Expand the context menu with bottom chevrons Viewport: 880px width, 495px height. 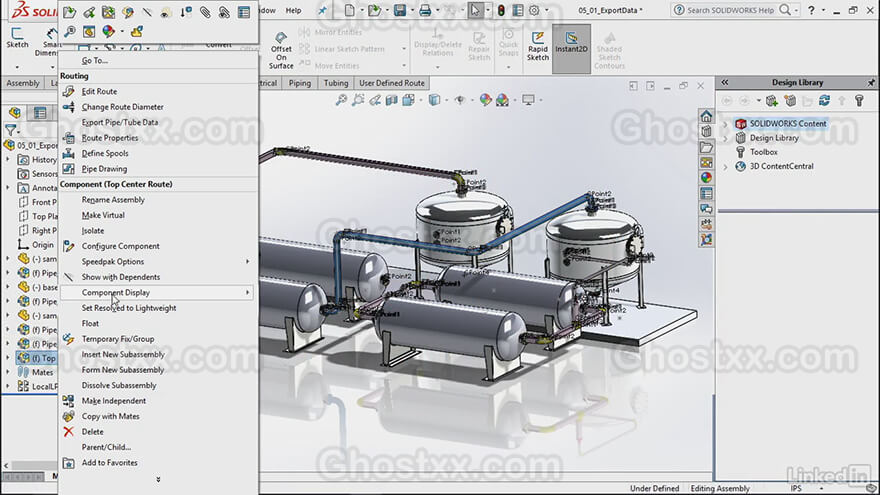click(158, 479)
